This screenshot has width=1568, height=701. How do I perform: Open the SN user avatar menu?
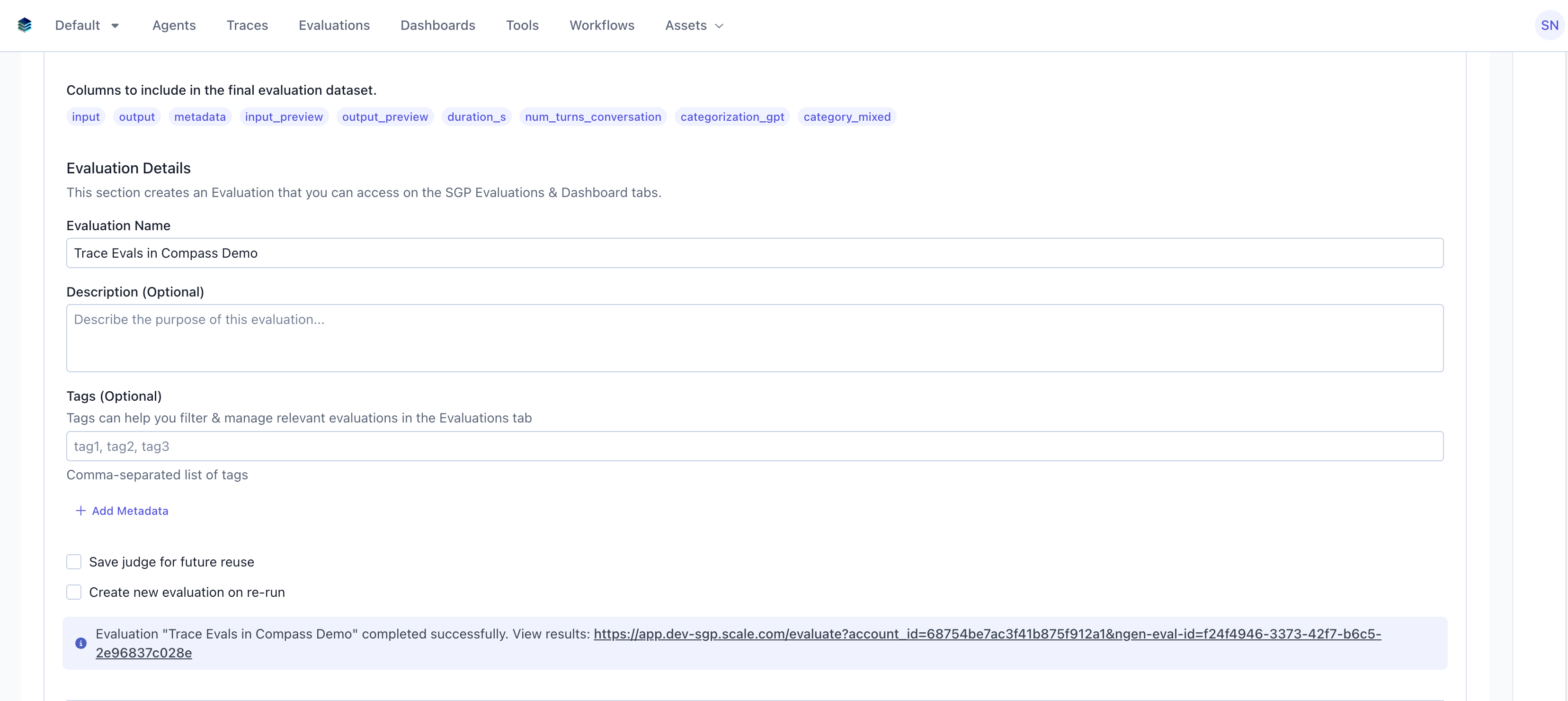pos(1549,25)
